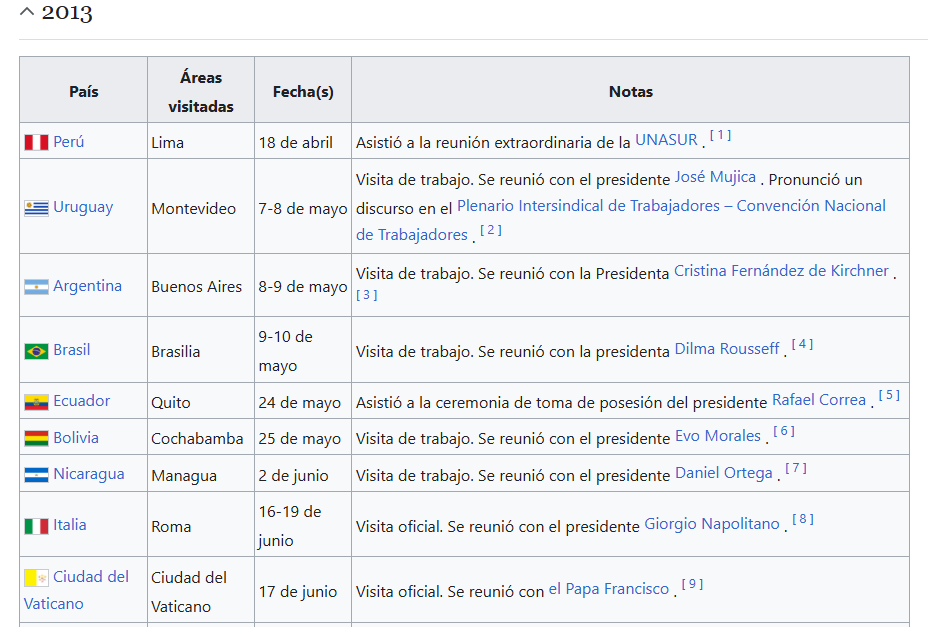The height and width of the screenshot is (627, 928).
Task: Open citation reference [6]
Action: [x=784, y=431]
